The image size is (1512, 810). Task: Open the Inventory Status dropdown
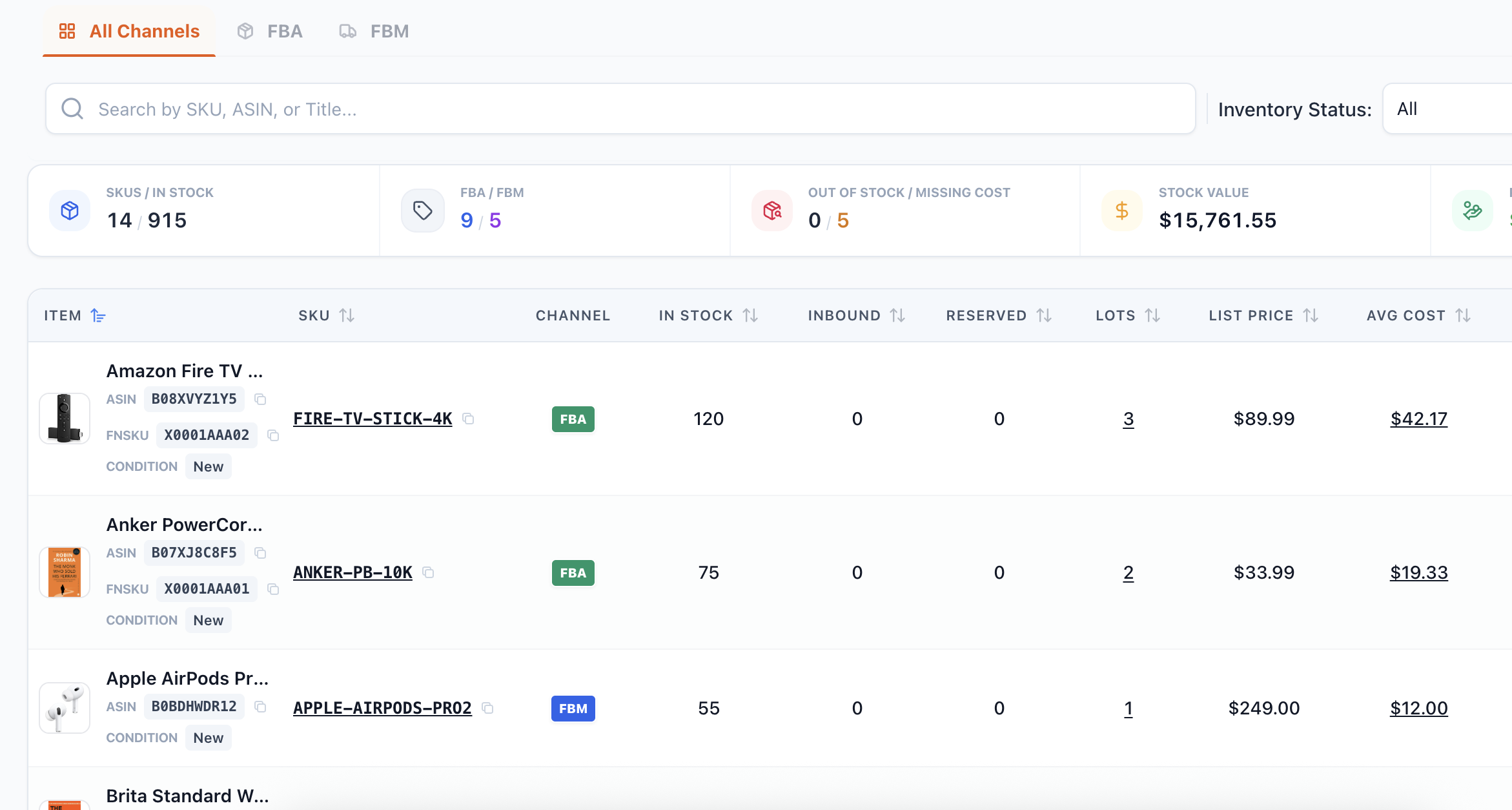[x=1446, y=109]
